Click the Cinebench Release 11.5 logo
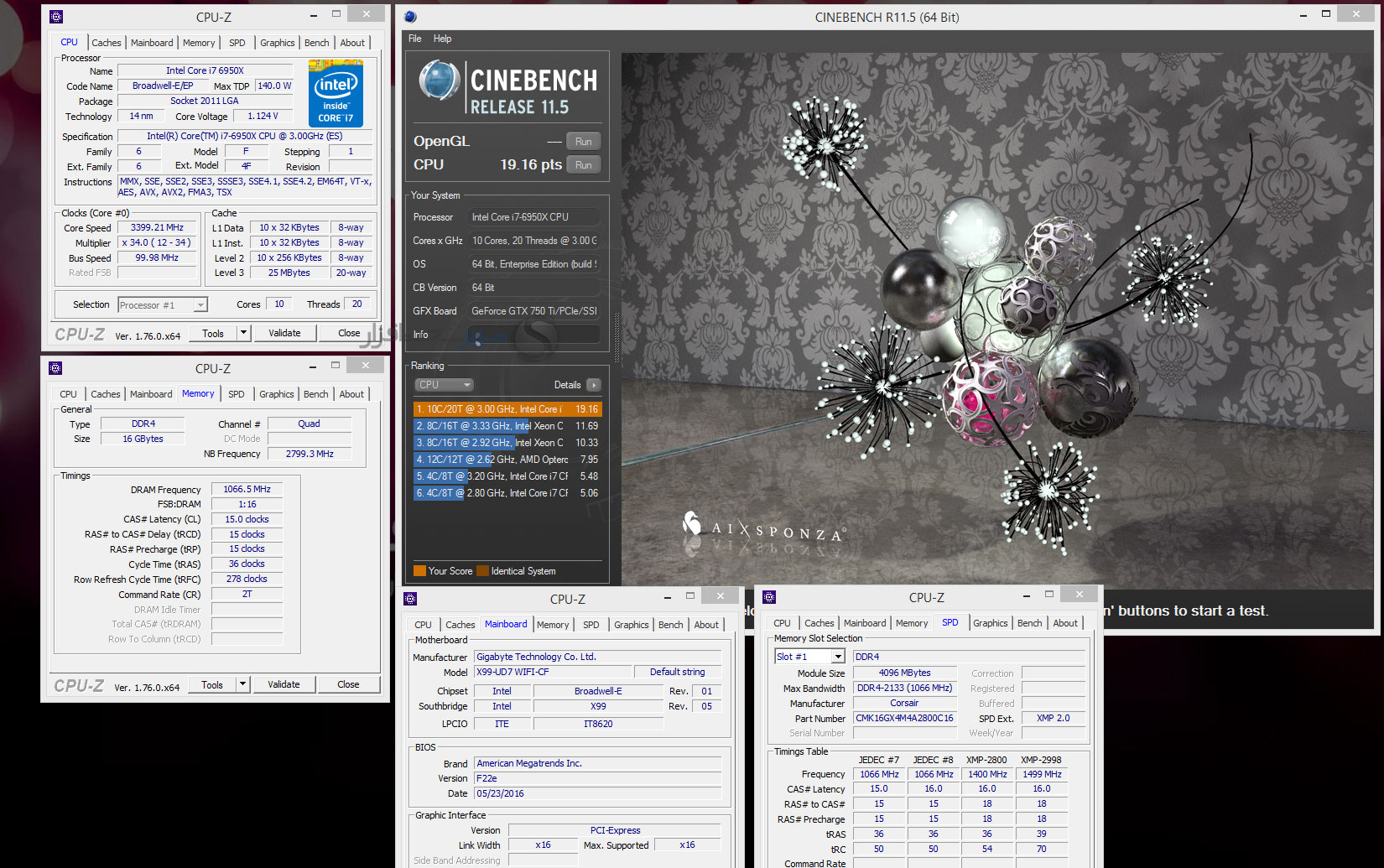 pyautogui.click(x=508, y=87)
